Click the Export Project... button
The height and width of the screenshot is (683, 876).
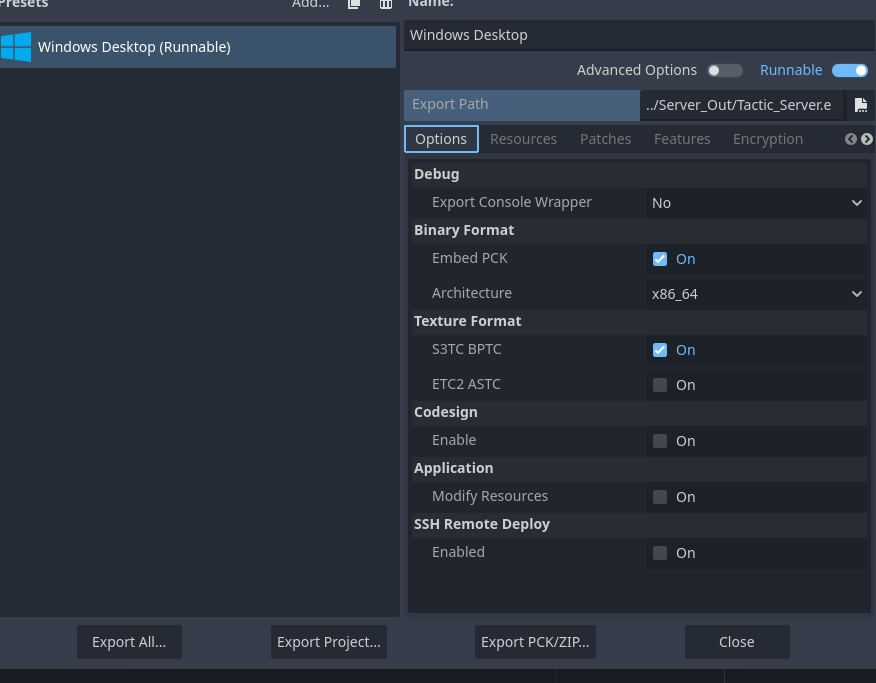pyautogui.click(x=328, y=642)
